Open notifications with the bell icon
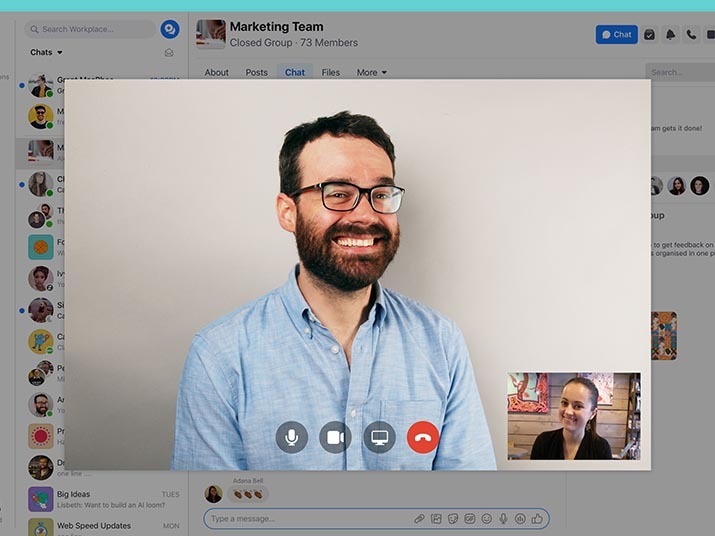This screenshot has height=536, width=715. pyautogui.click(x=670, y=35)
